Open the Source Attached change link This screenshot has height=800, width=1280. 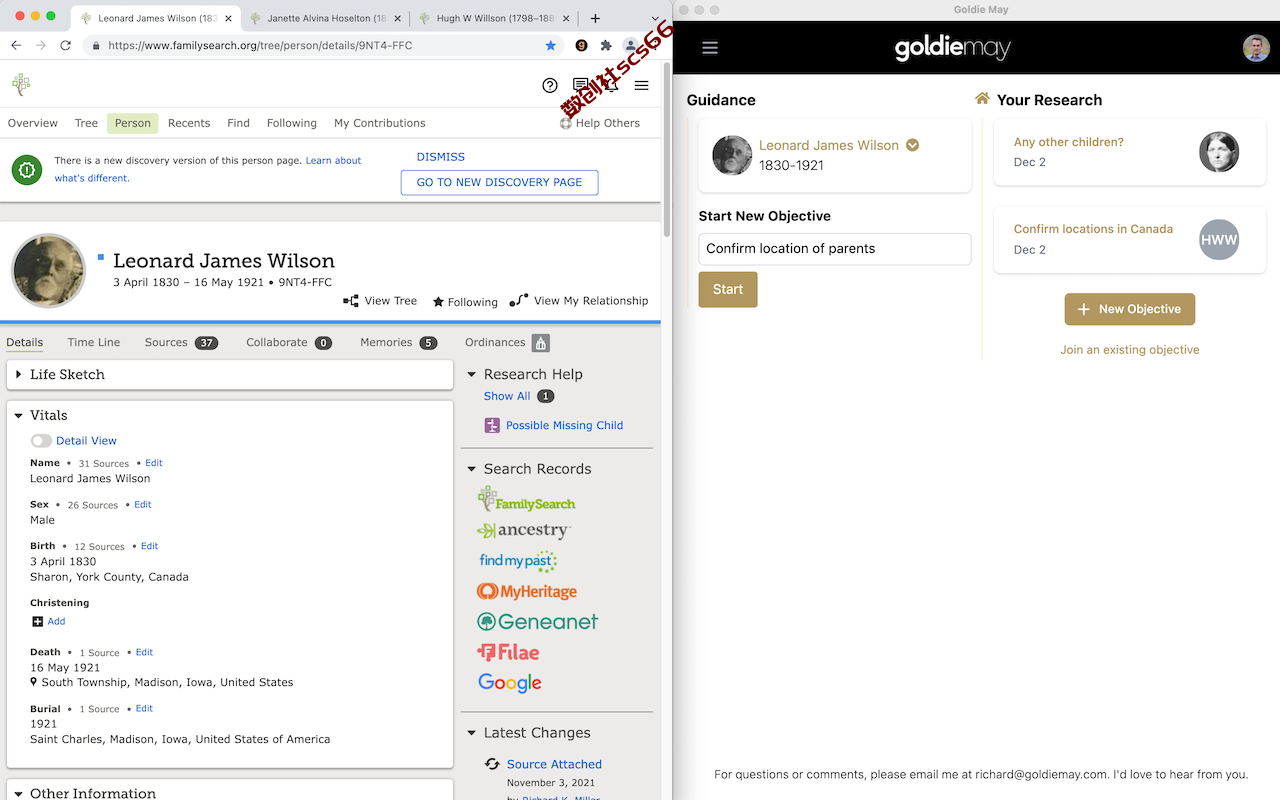tap(554, 764)
